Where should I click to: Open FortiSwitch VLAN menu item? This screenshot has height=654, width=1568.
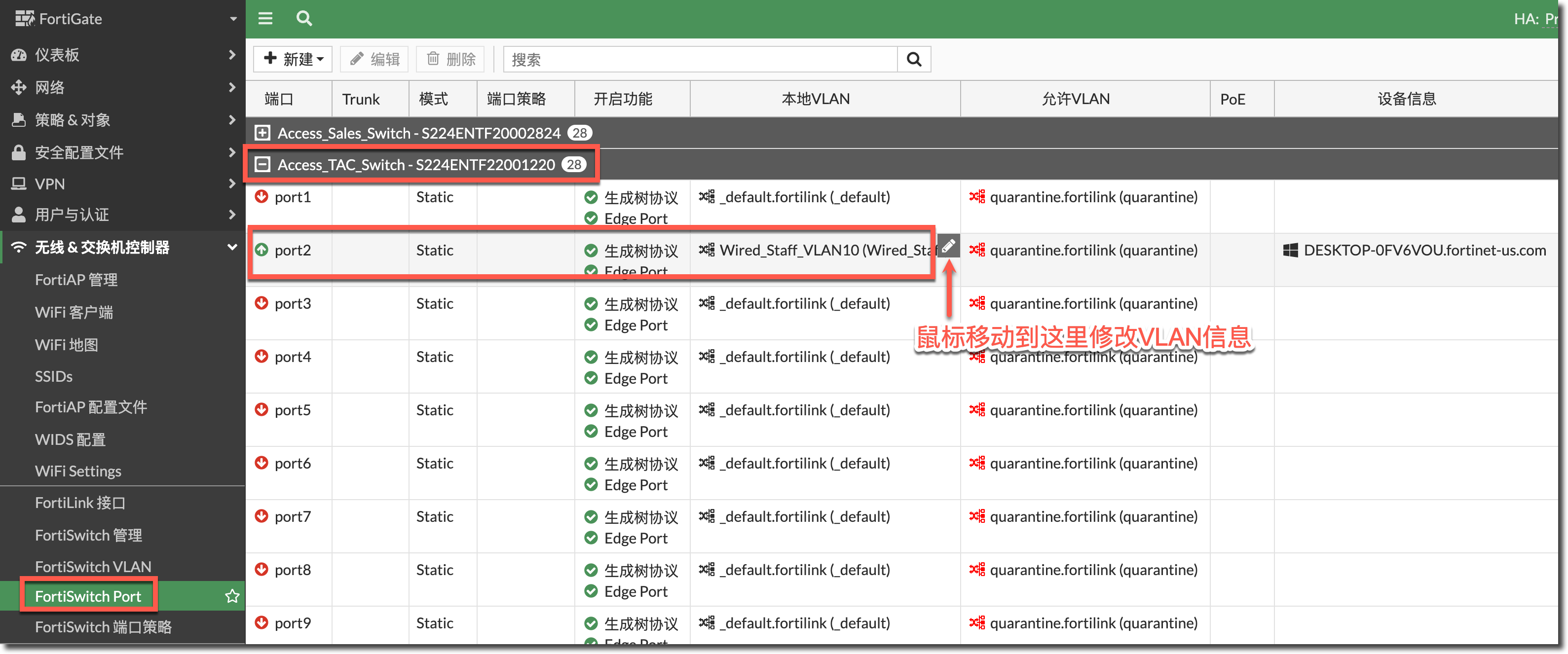pos(93,566)
